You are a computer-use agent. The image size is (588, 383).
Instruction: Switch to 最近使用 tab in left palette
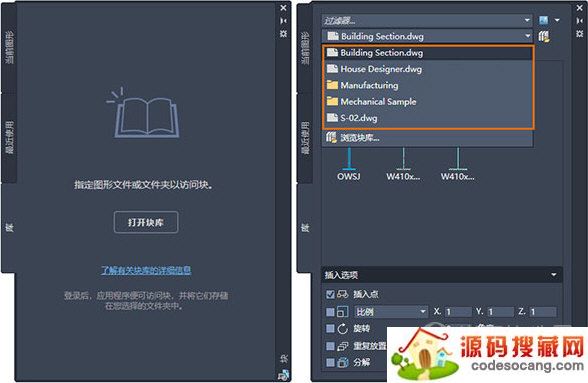point(9,137)
